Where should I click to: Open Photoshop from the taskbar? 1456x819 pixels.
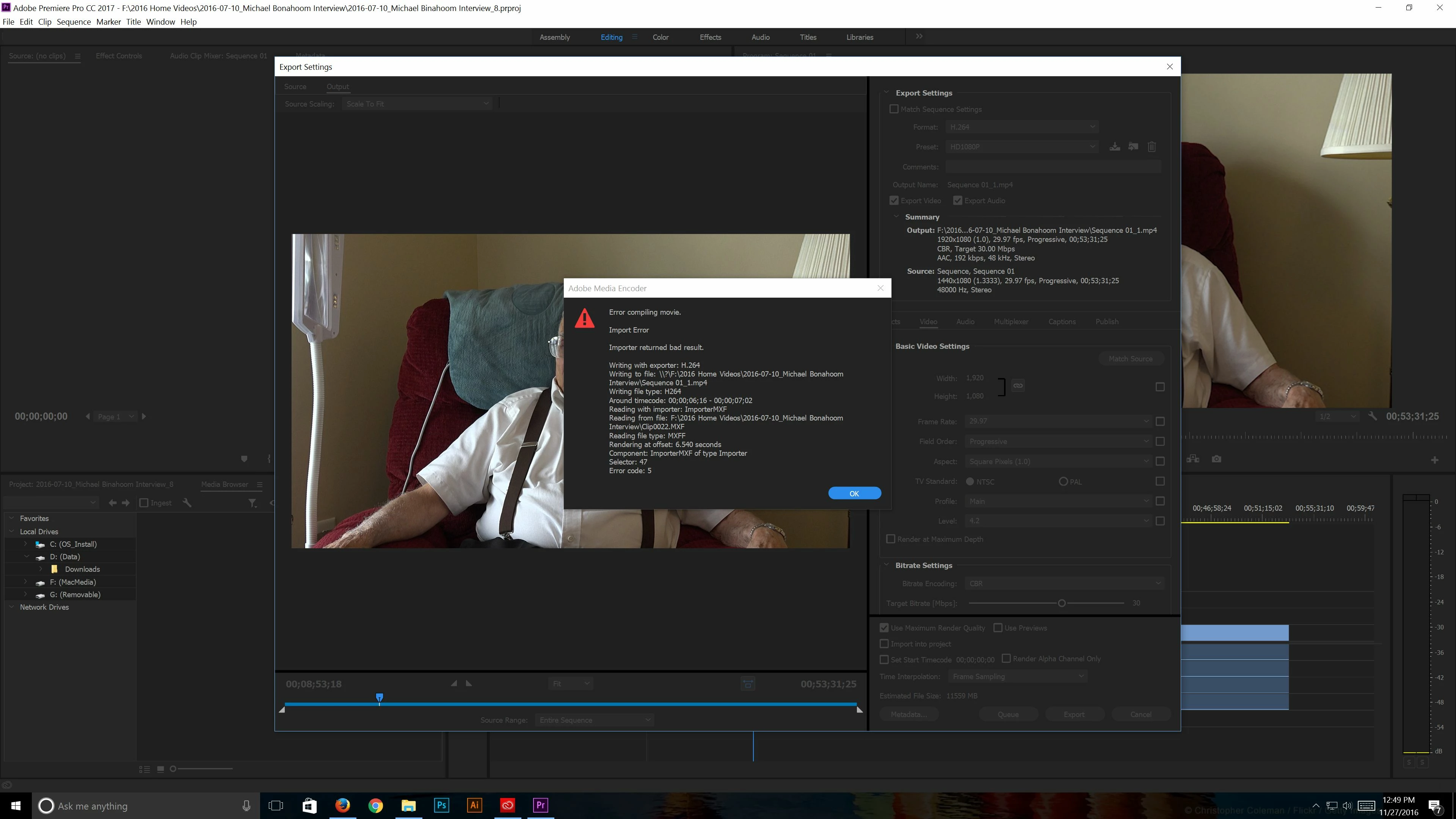[x=441, y=805]
